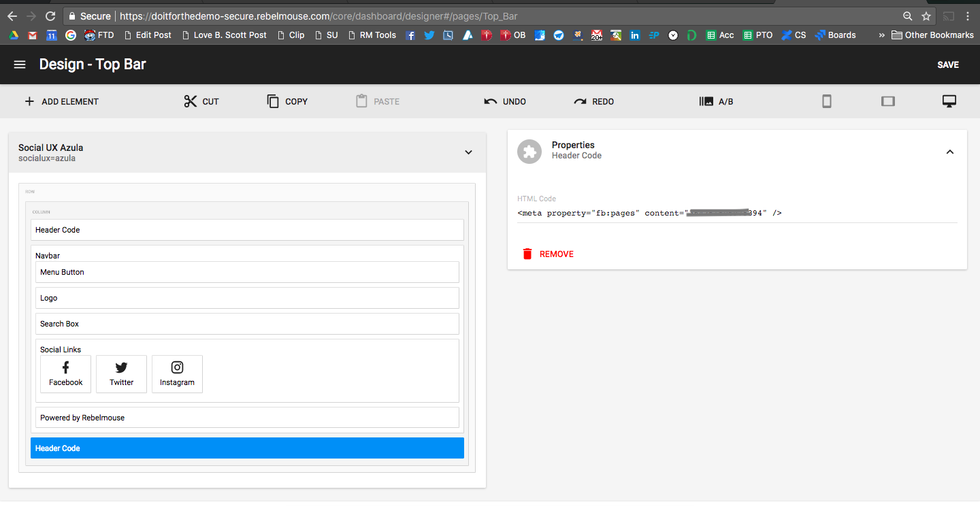Open the hamburger menu beside Design title

(20, 65)
